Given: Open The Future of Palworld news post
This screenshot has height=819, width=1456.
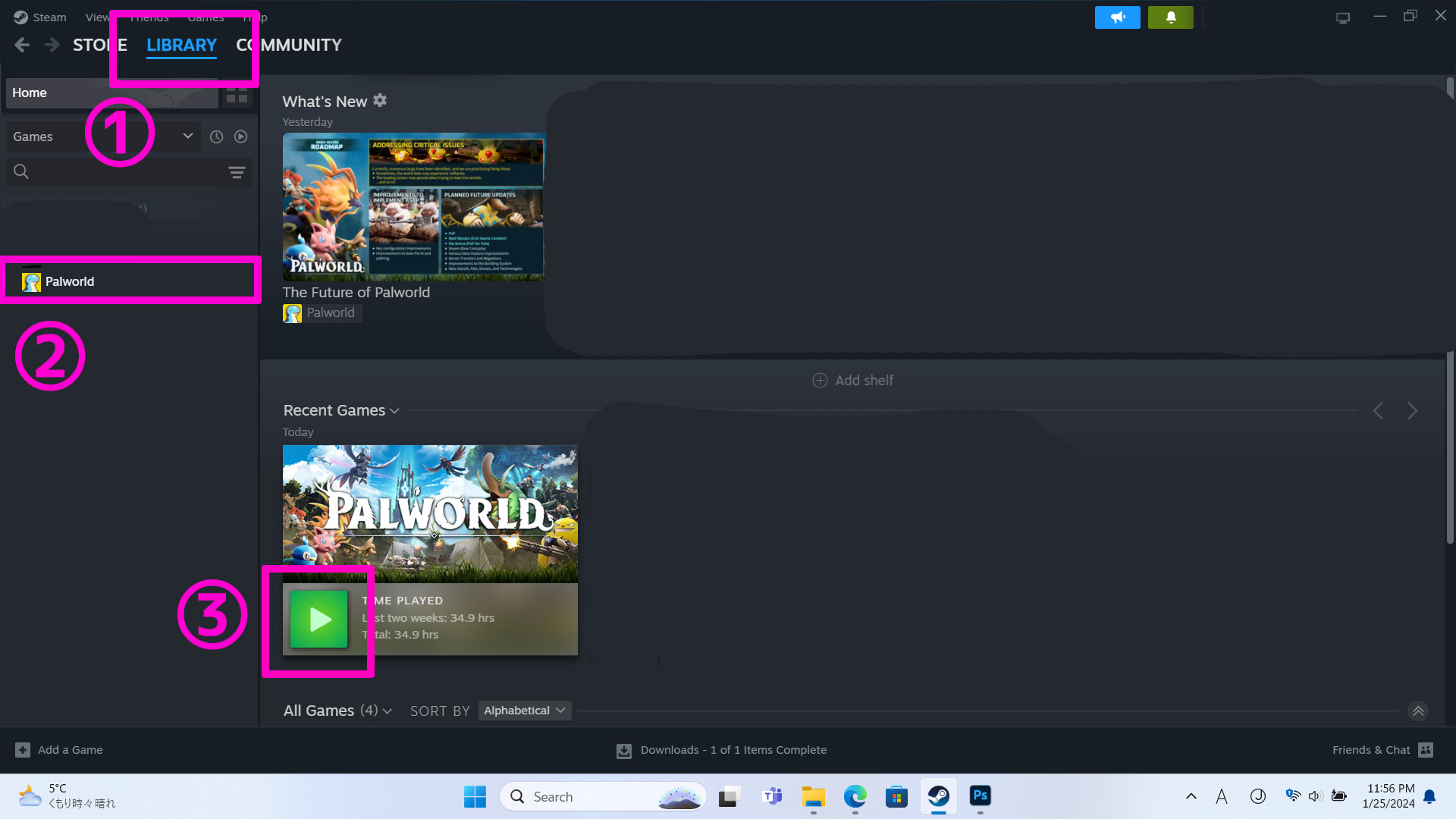Looking at the screenshot, I should pyautogui.click(x=356, y=292).
